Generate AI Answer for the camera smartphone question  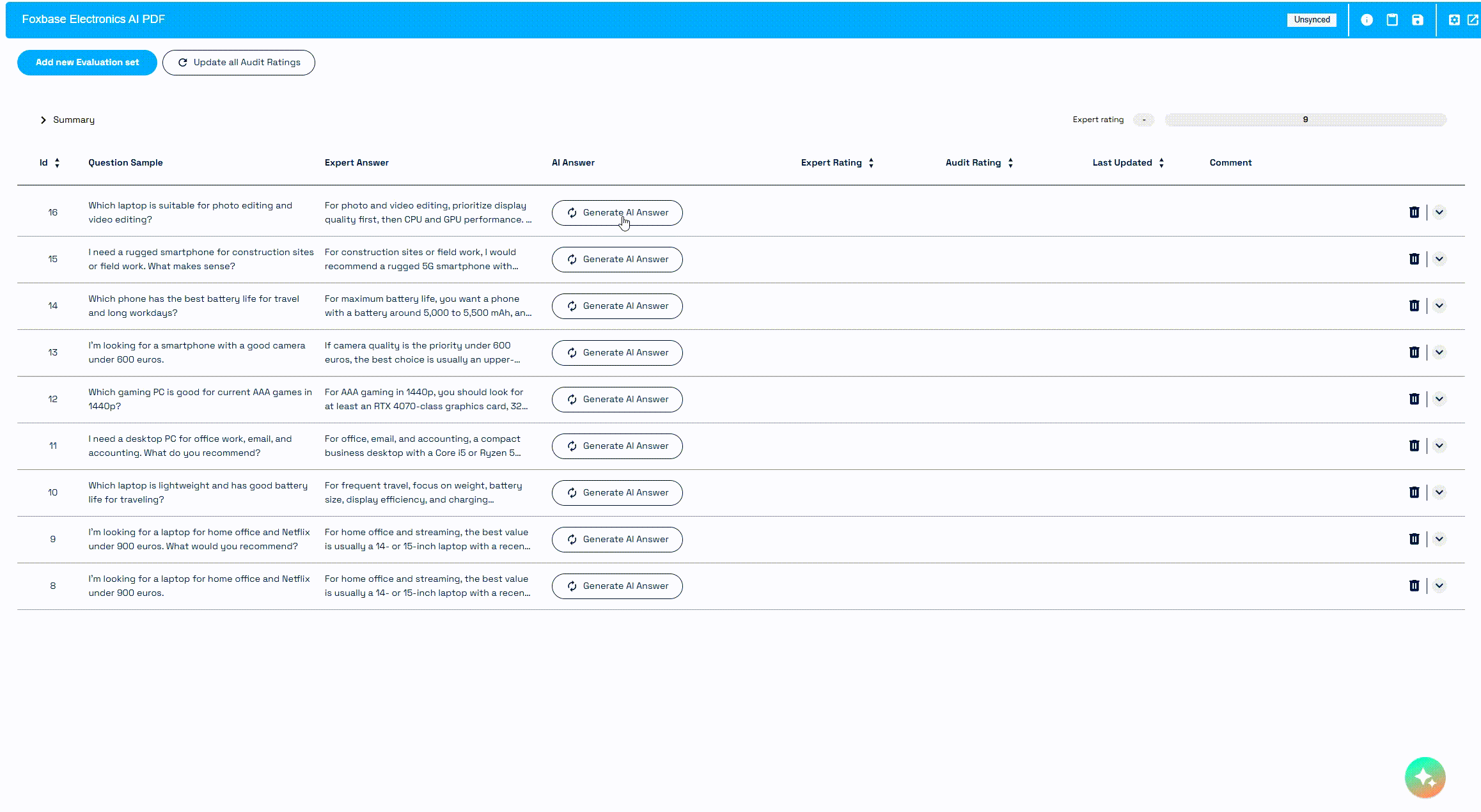pos(617,353)
